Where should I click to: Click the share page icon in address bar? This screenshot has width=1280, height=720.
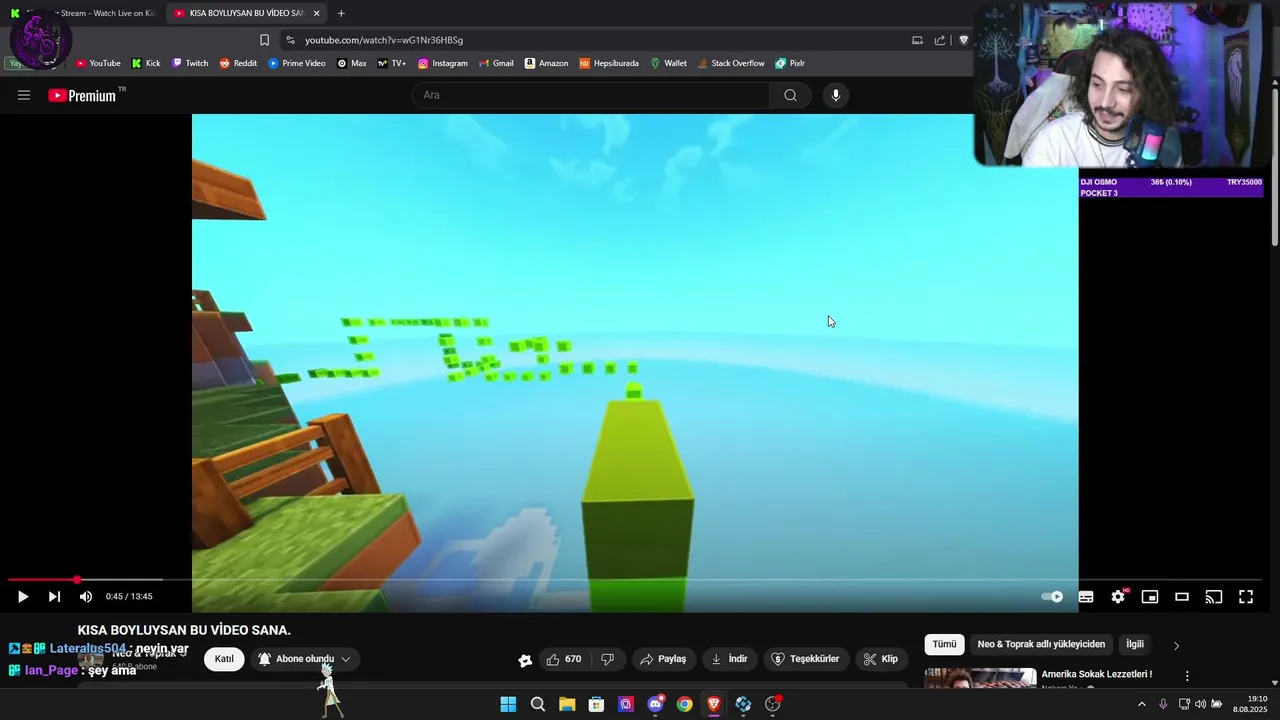click(940, 40)
